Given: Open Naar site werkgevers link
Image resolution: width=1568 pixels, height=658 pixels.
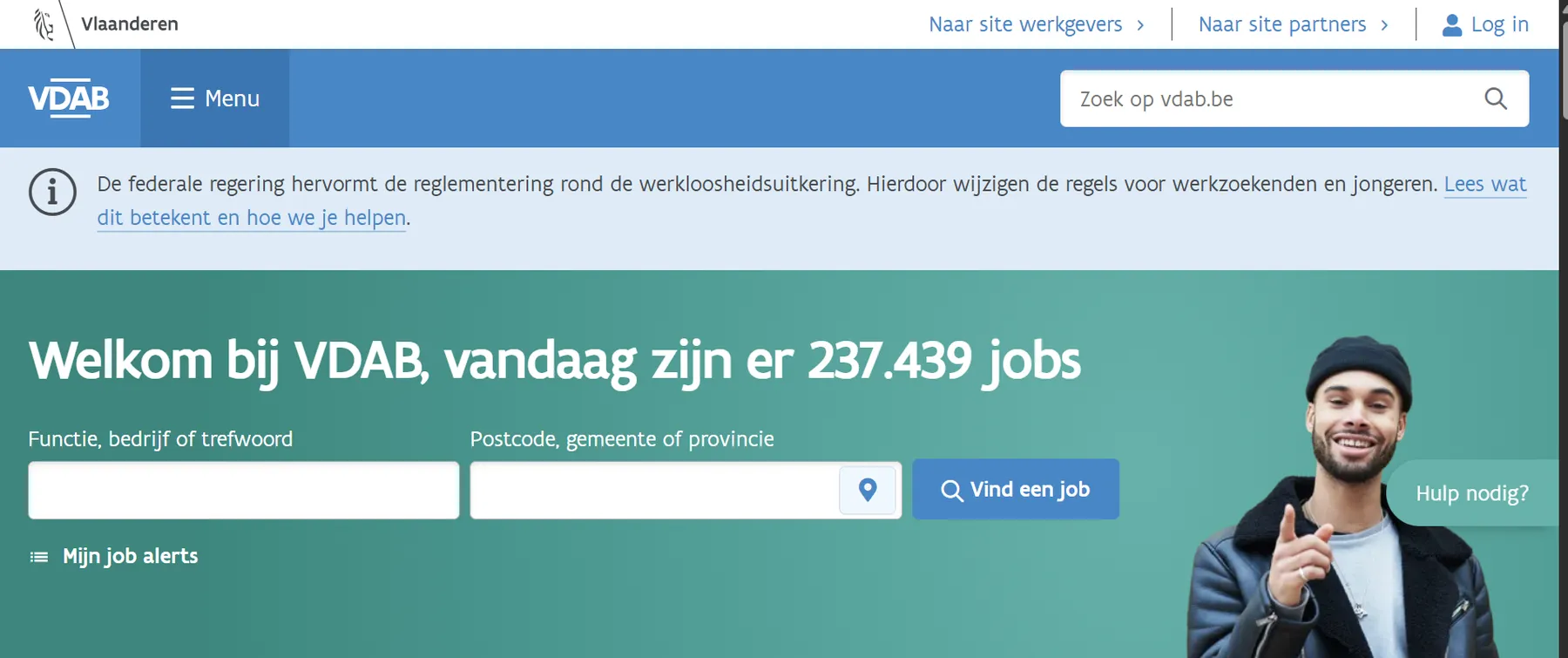Looking at the screenshot, I should click(1025, 24).
